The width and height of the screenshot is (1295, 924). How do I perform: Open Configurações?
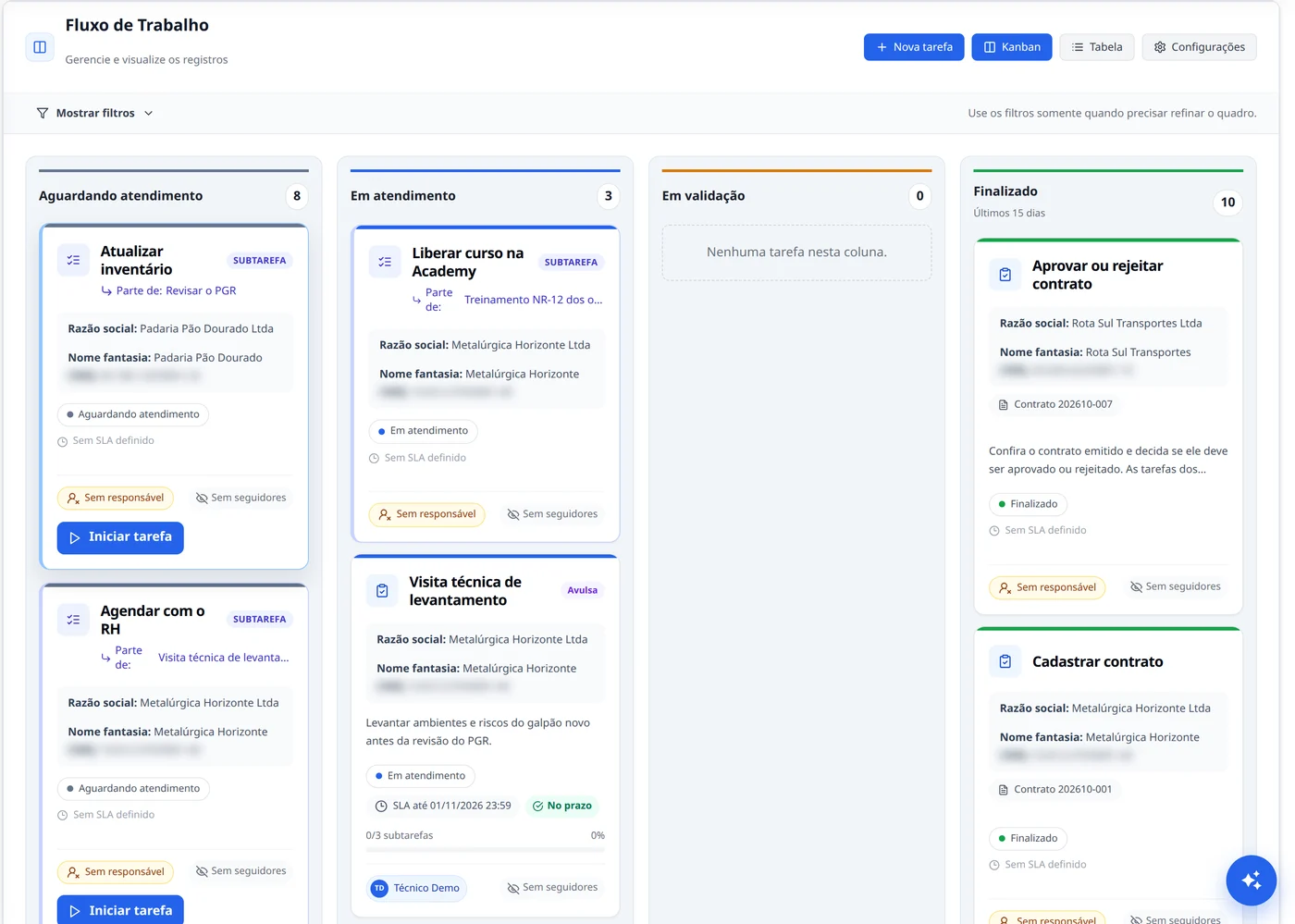coord(1199,47)
